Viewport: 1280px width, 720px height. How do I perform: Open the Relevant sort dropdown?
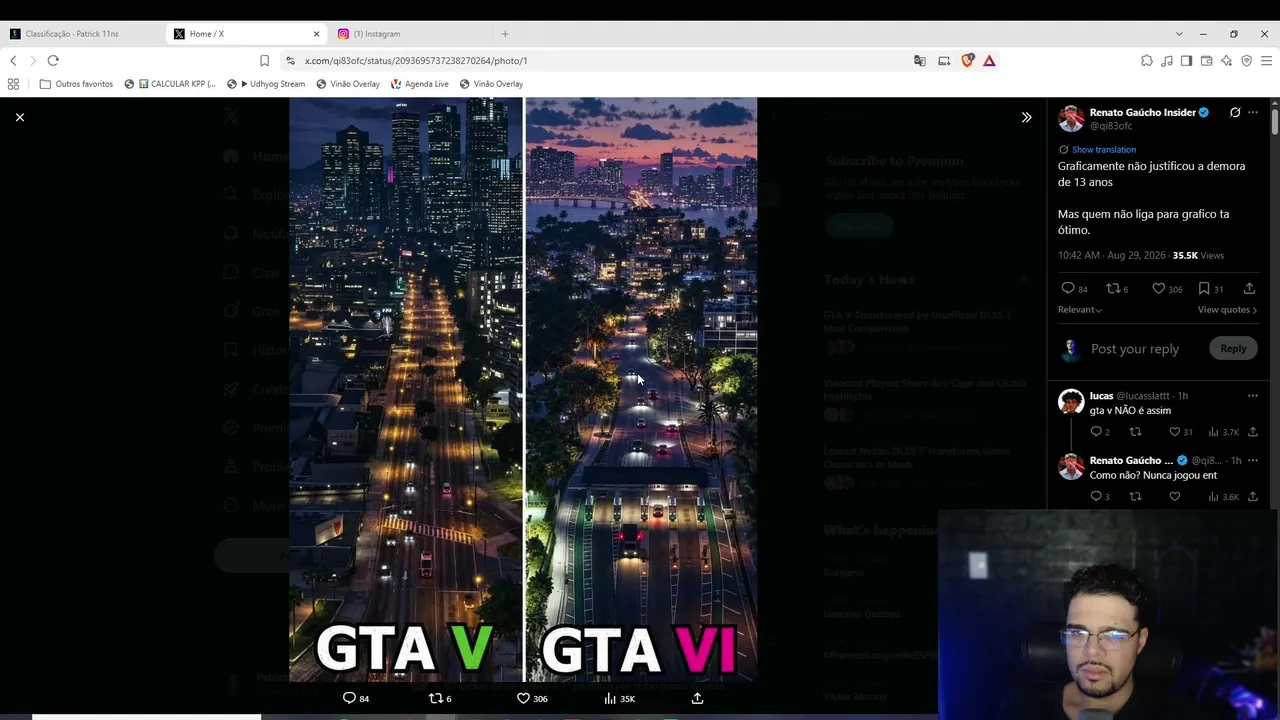[1080, 310]
